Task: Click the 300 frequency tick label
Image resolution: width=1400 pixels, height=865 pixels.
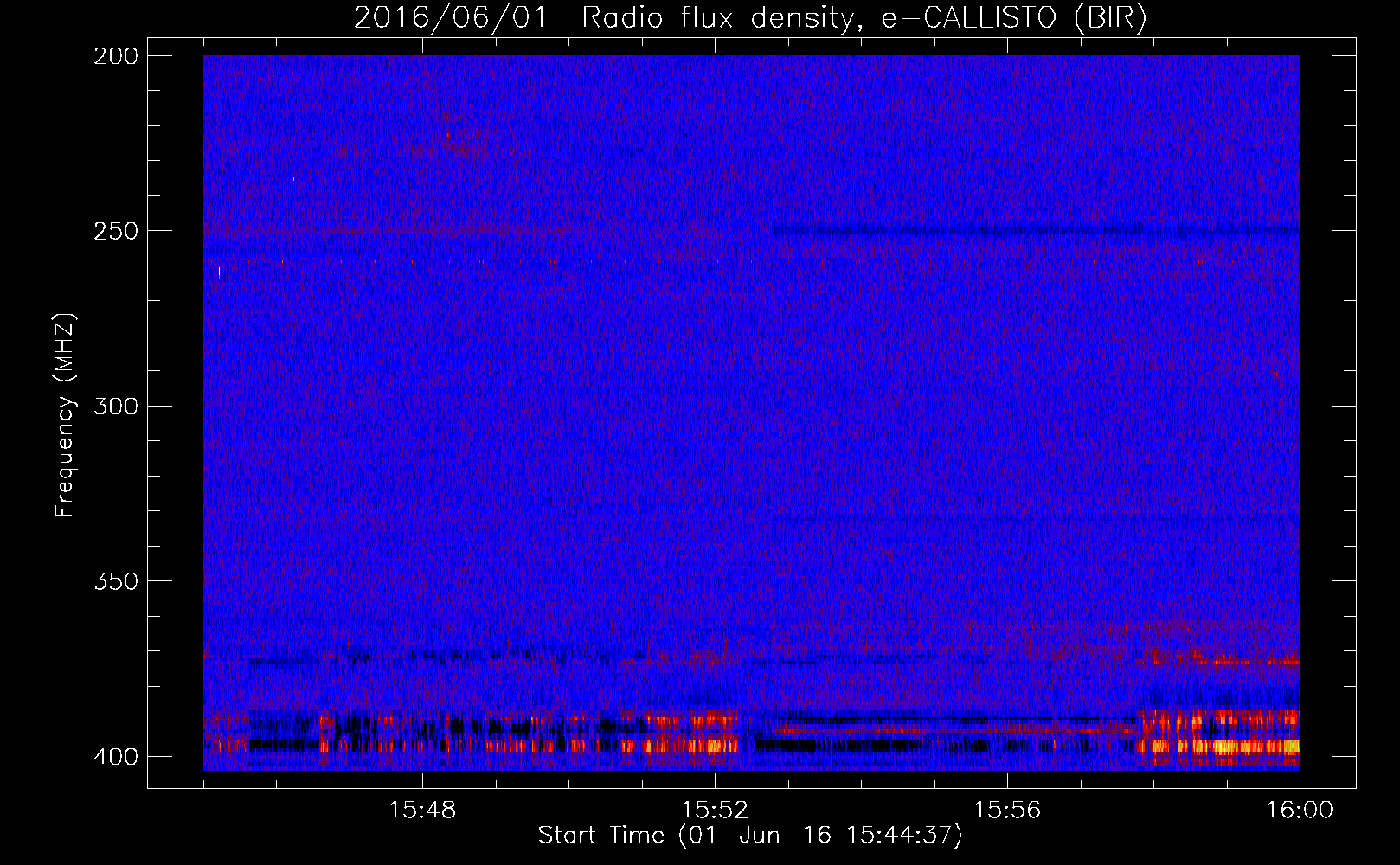Action: pos(115,407)
